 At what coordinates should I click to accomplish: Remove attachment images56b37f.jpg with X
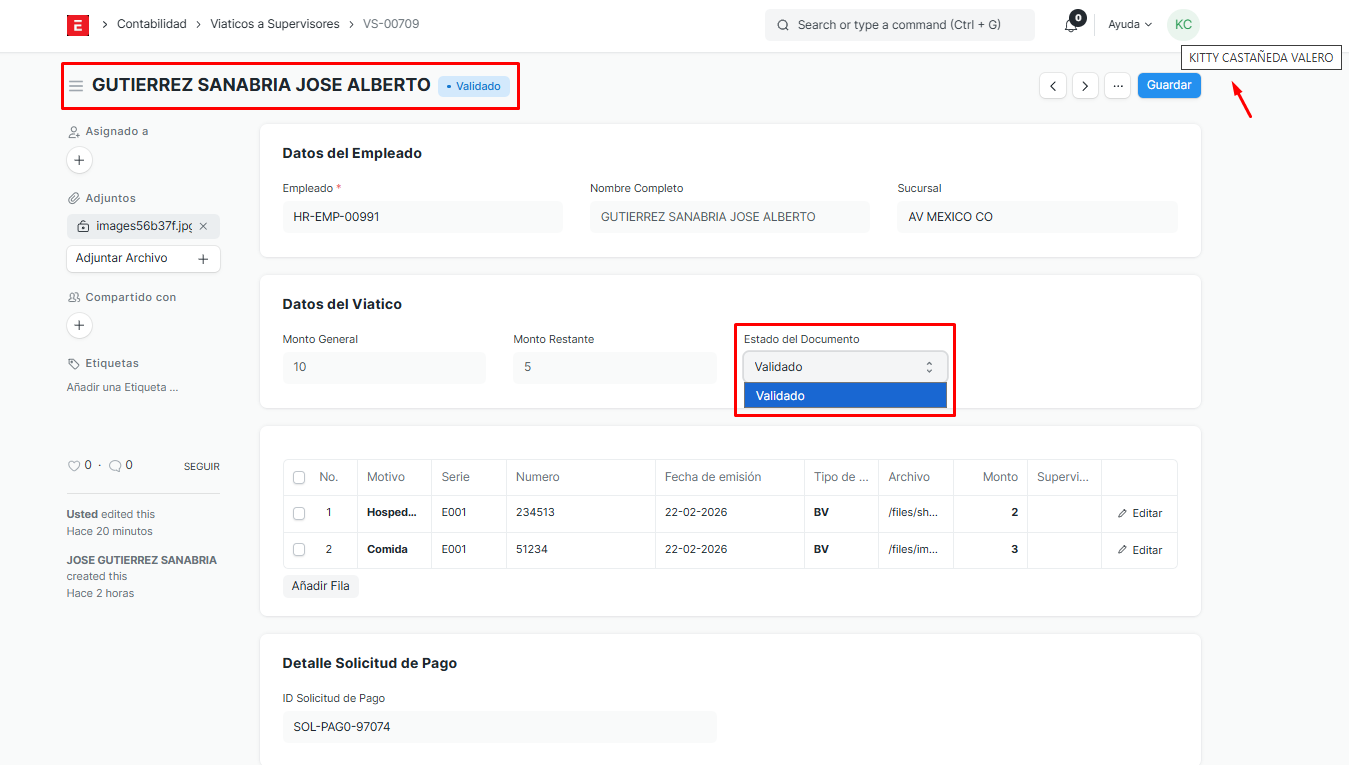tap(203, 227)
